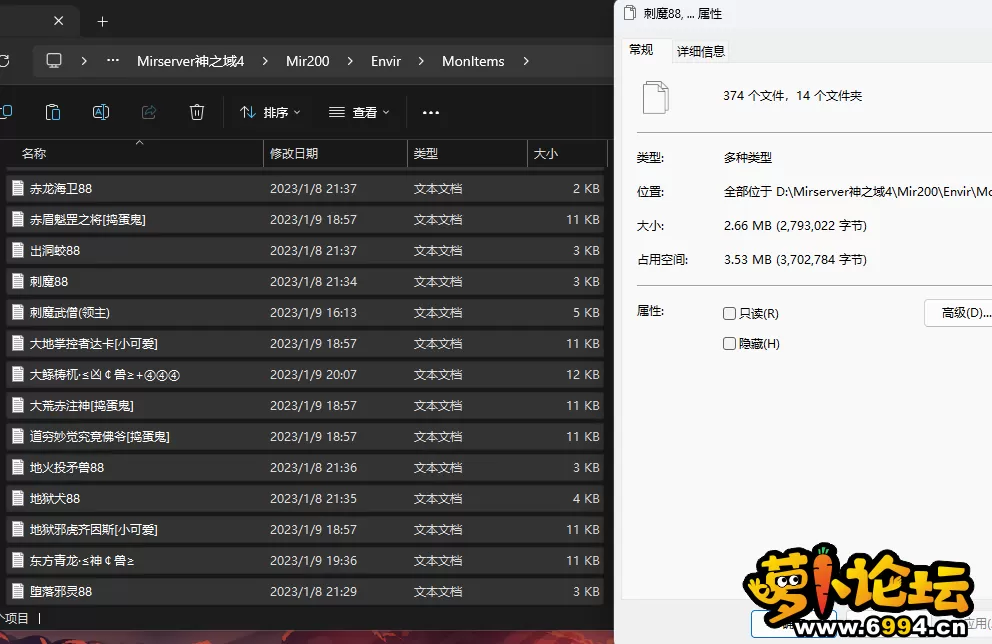992x644 pixels.
Task: Click the This PC monitor icon in address bar
Action: tap(54, 61)
